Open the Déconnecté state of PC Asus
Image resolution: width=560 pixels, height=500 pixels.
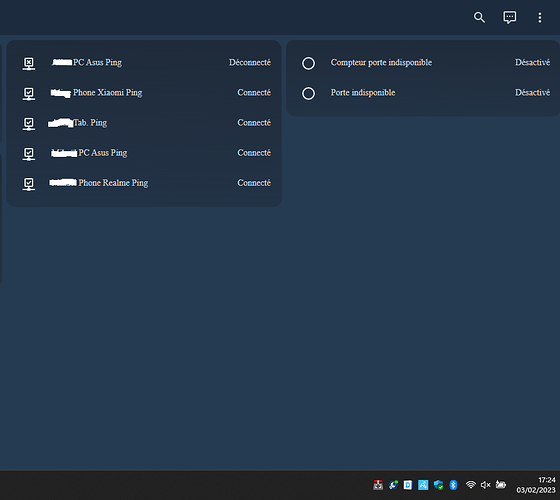pos(250,62)
